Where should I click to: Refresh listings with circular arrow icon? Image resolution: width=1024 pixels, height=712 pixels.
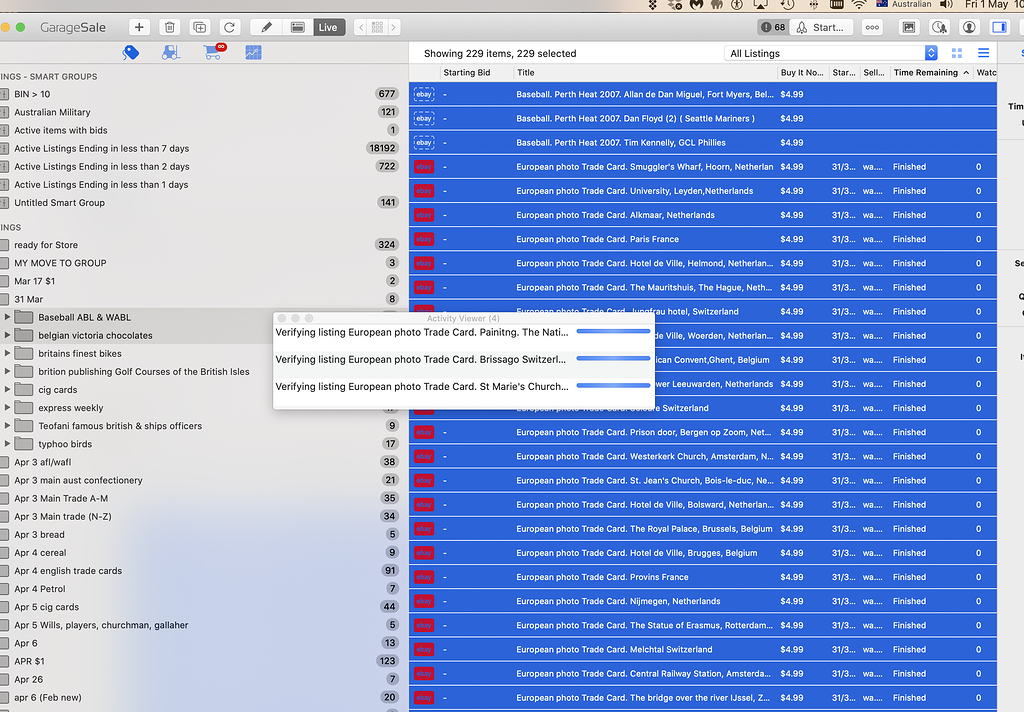click(x=229, y=27)
